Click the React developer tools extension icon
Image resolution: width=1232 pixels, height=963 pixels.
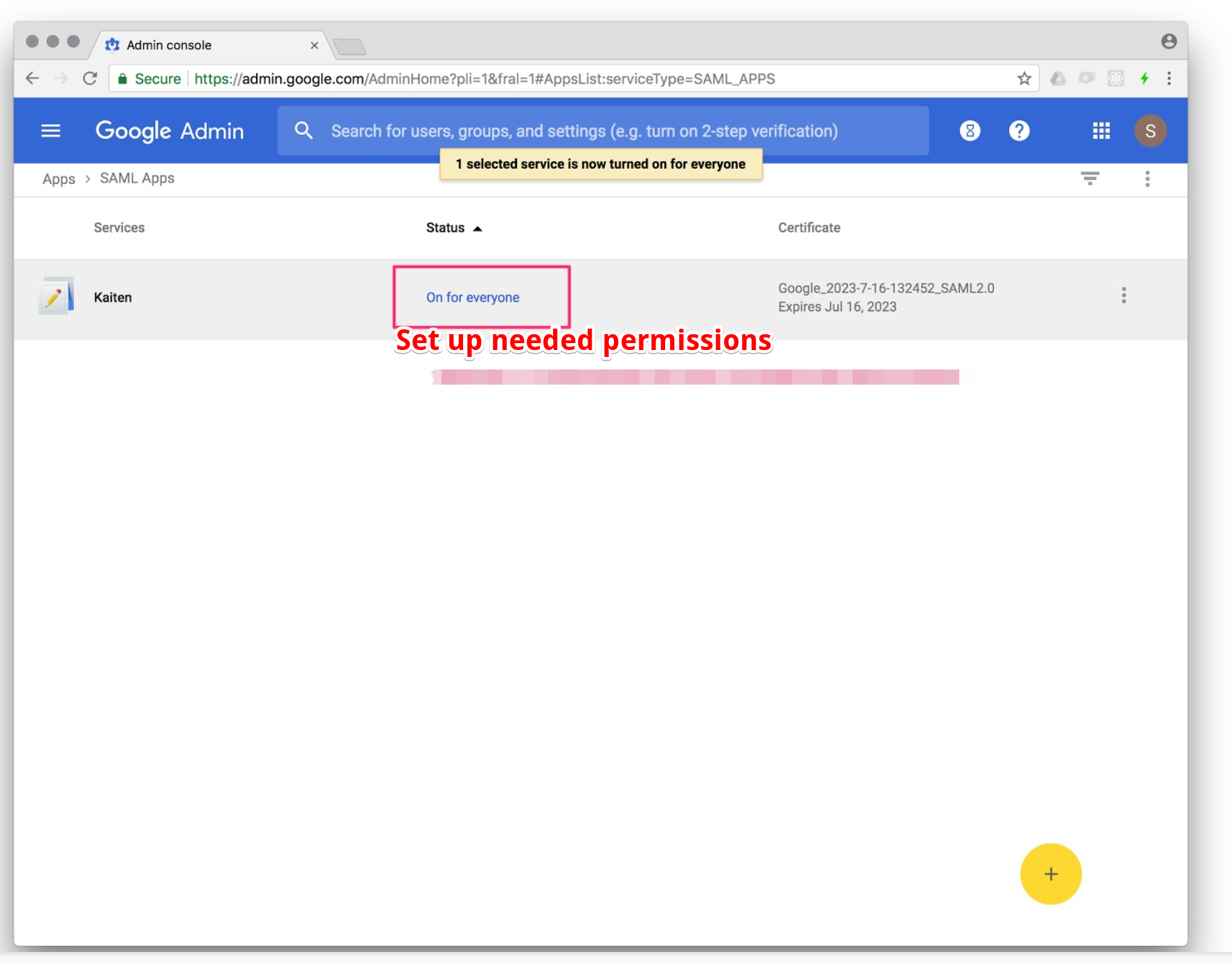pyautogui.click(x=1116, y=79)
